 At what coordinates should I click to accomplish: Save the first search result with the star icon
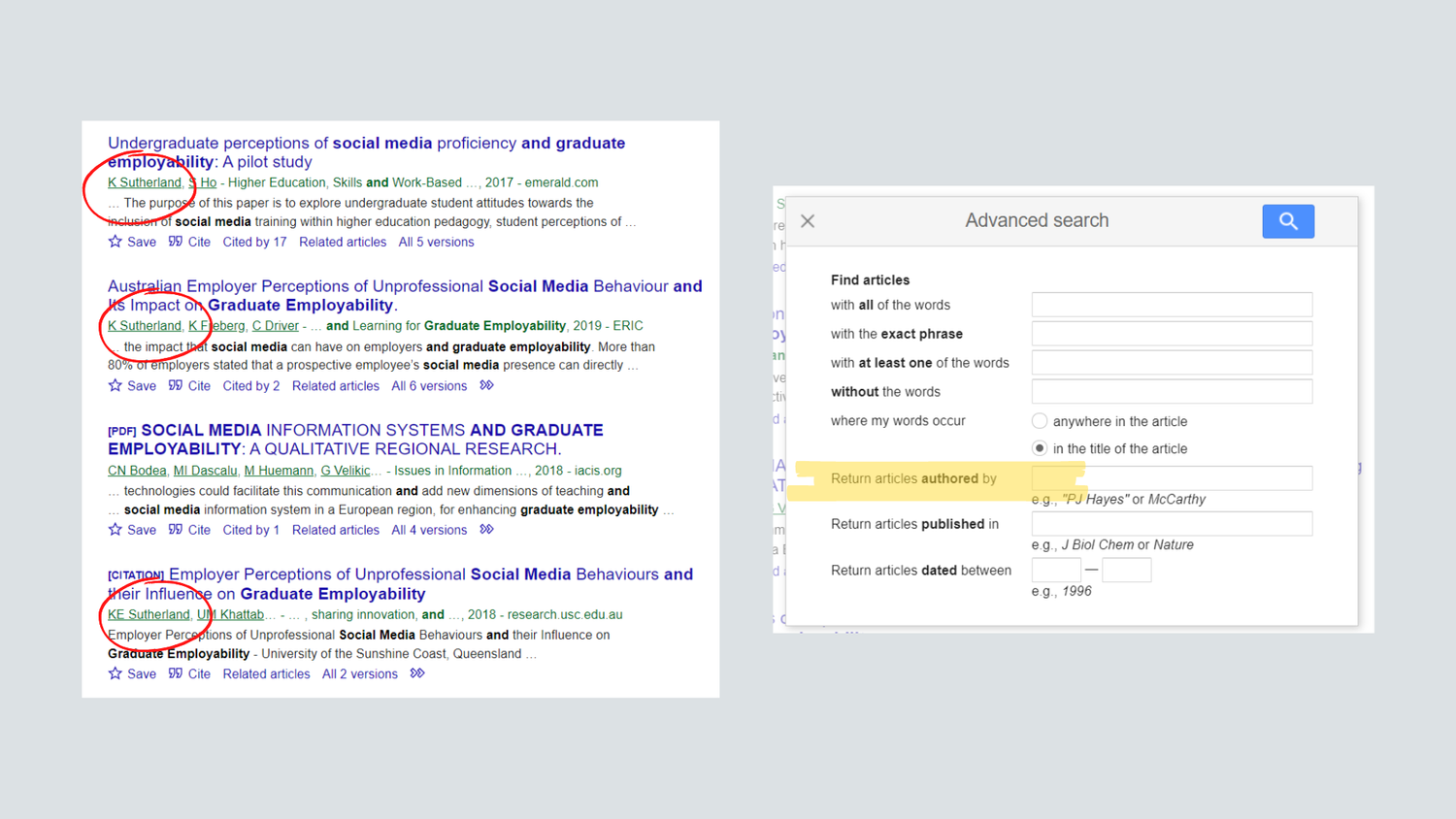click(116, 242)
